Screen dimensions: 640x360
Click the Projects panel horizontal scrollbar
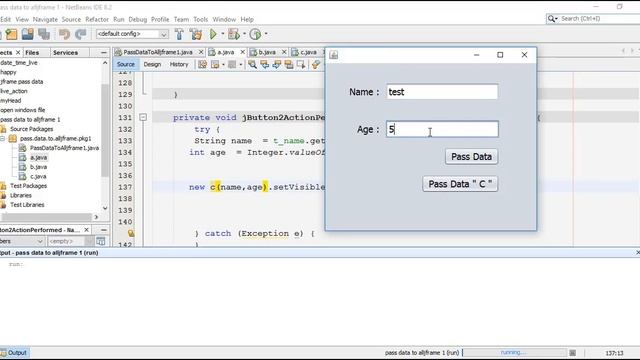(46, 217)
